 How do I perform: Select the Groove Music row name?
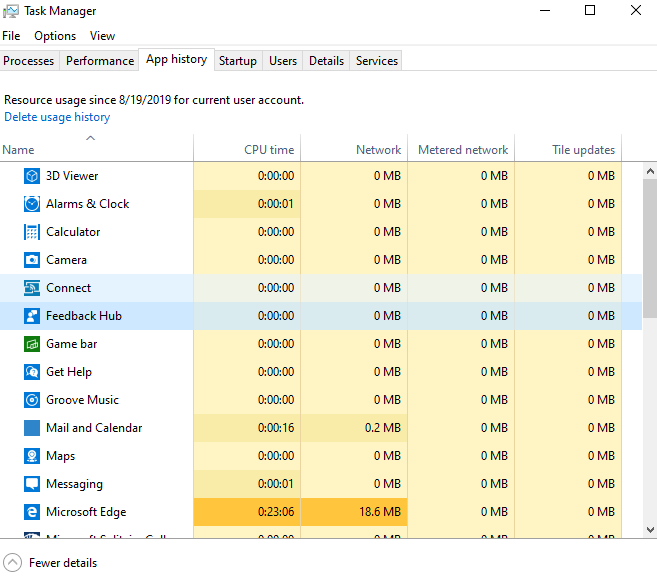pos(82,400)
